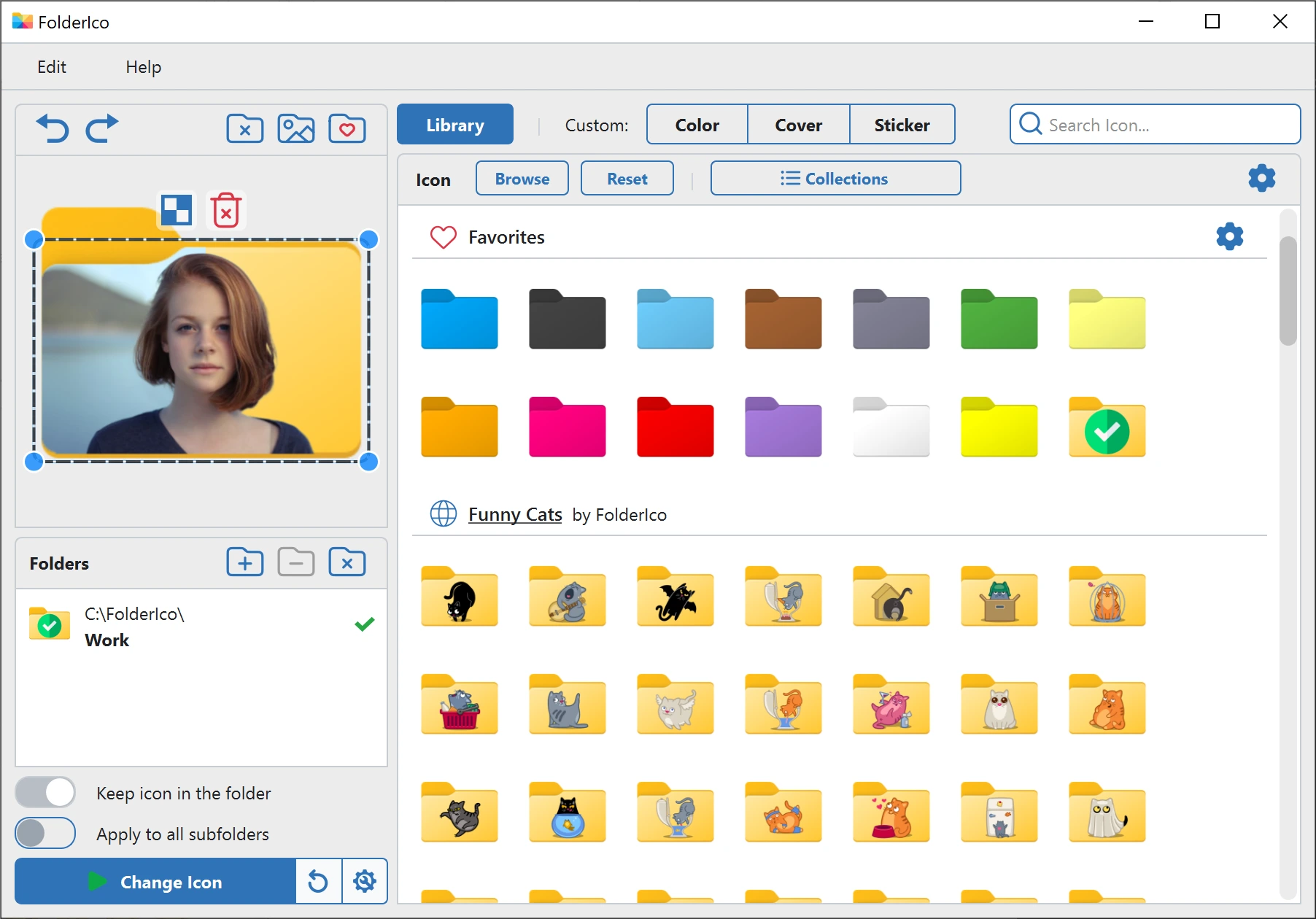Click the undo arrow icon
1316x919 pixels.
click(x=53, y=128)
